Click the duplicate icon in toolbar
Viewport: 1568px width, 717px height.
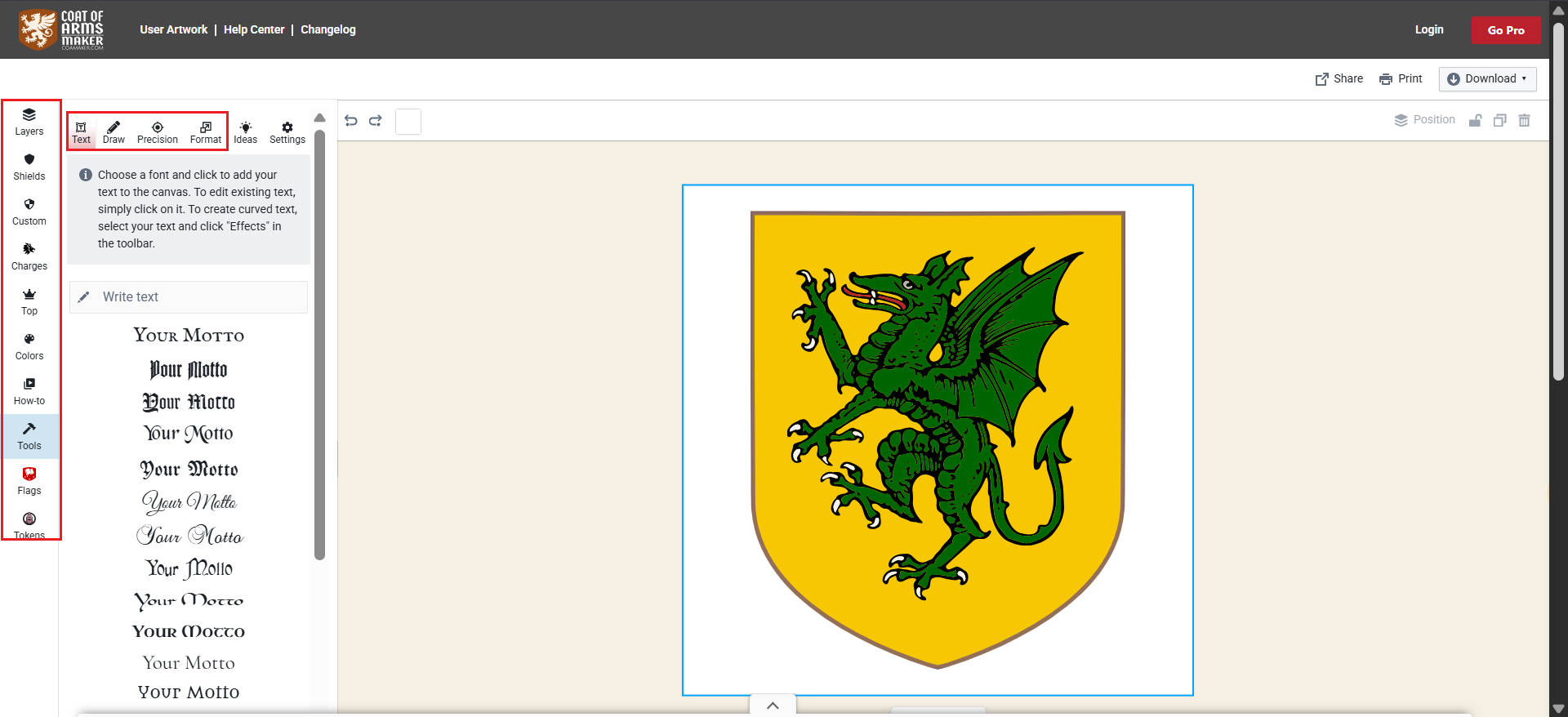coord(1499,120)
